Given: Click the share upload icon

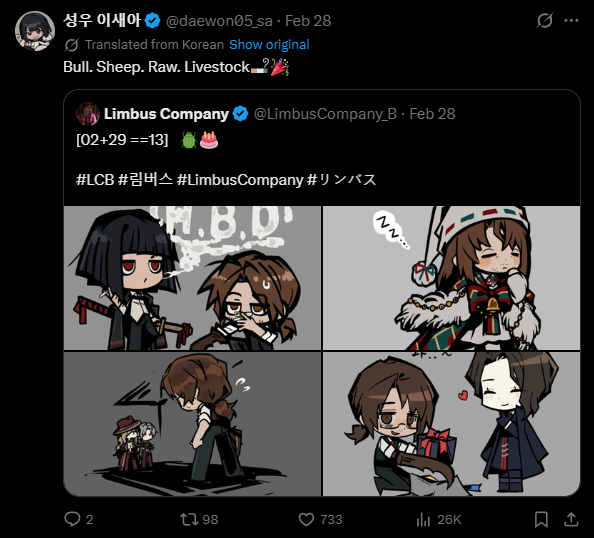Looking at the screenshot, I should point(571,519).
